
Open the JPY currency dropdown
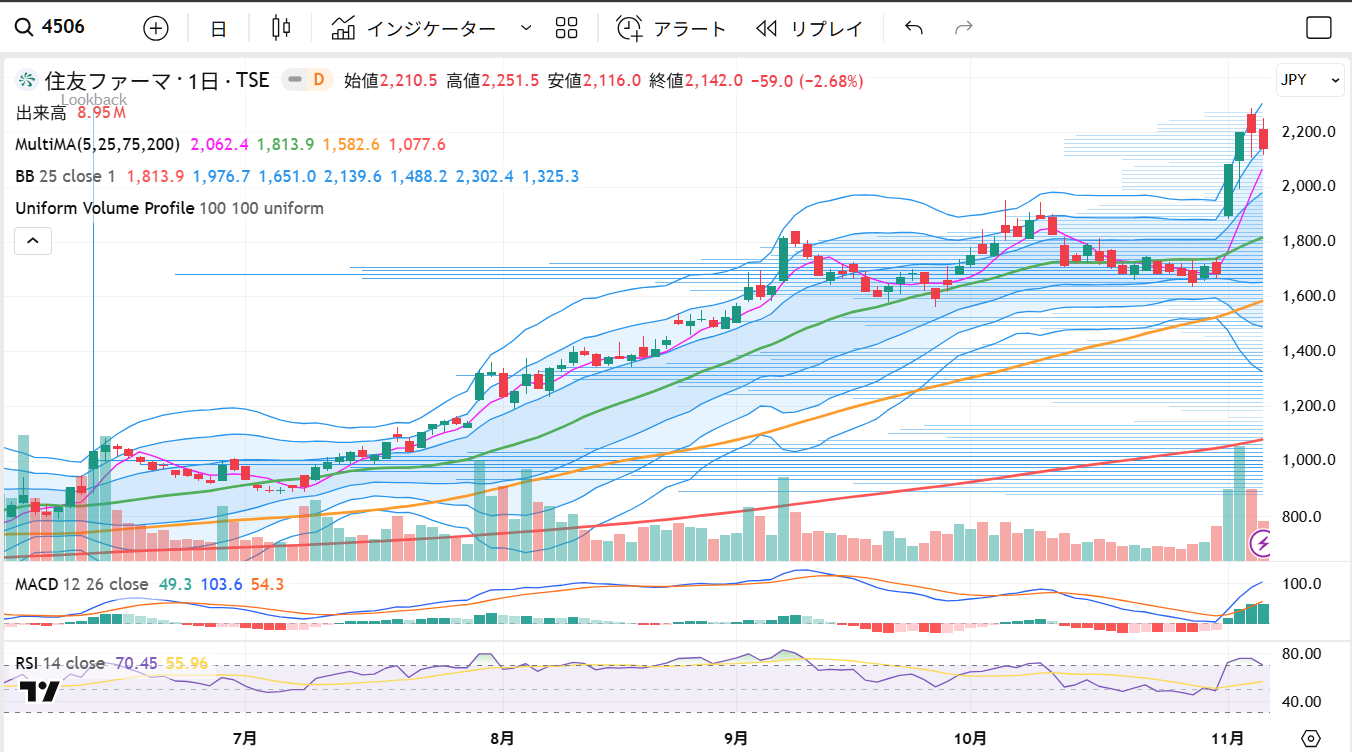(x=1309, y=80)
